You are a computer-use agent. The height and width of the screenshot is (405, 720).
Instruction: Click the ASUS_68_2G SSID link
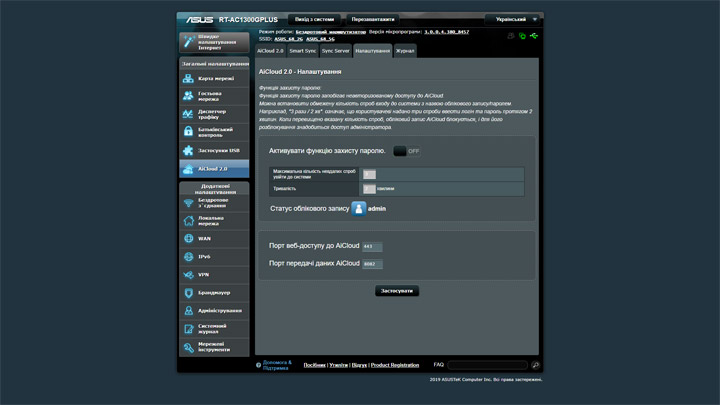(288, 39)
